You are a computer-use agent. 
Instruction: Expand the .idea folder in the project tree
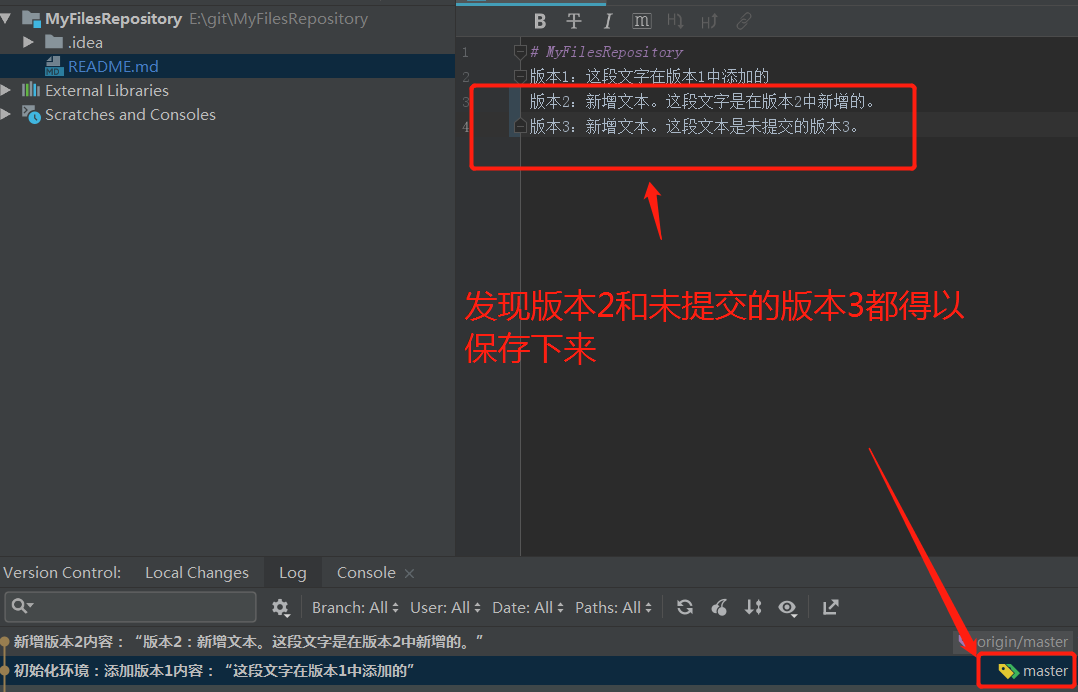click(29, 42)
